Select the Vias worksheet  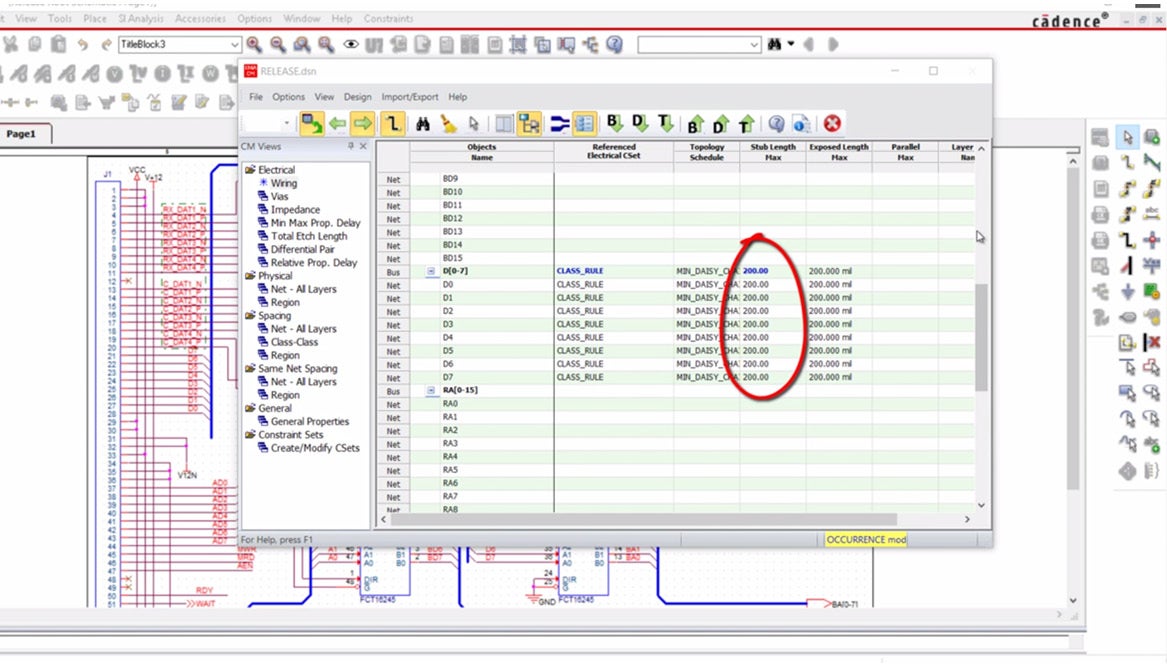pyautogui.click(x=279, y=197)
